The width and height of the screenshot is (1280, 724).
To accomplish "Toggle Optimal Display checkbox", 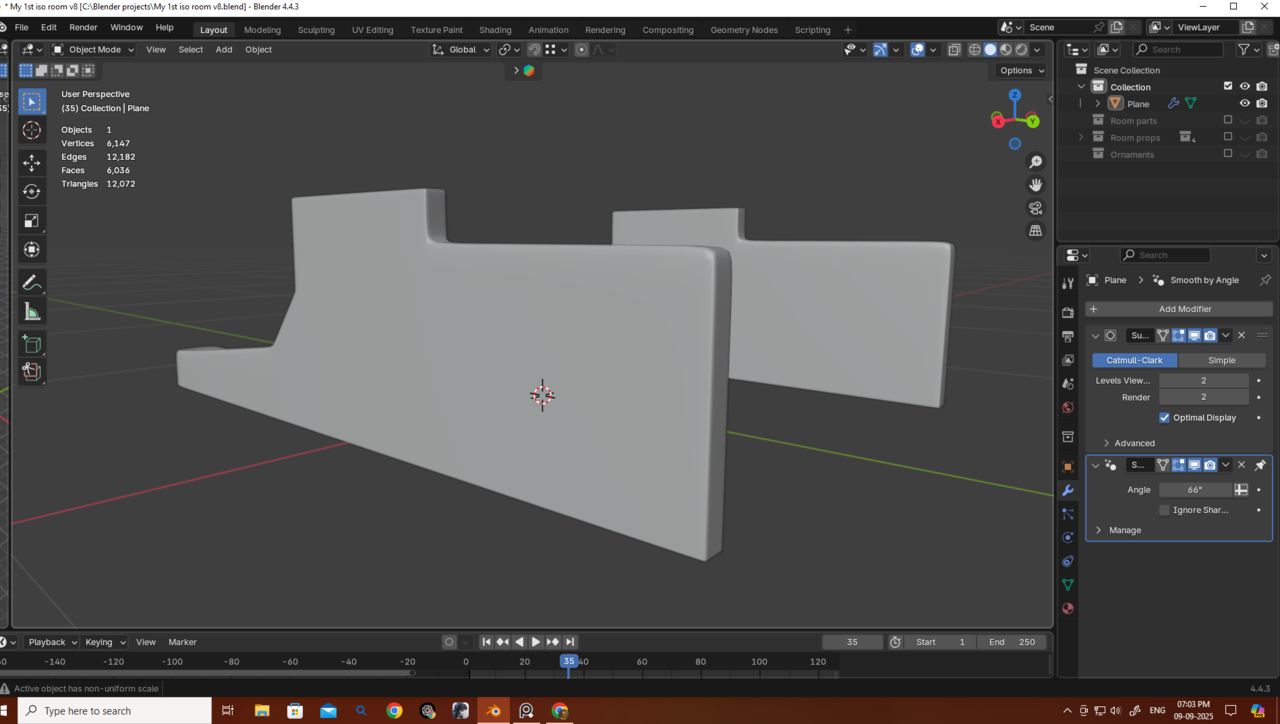I will tap(1164, 418).
